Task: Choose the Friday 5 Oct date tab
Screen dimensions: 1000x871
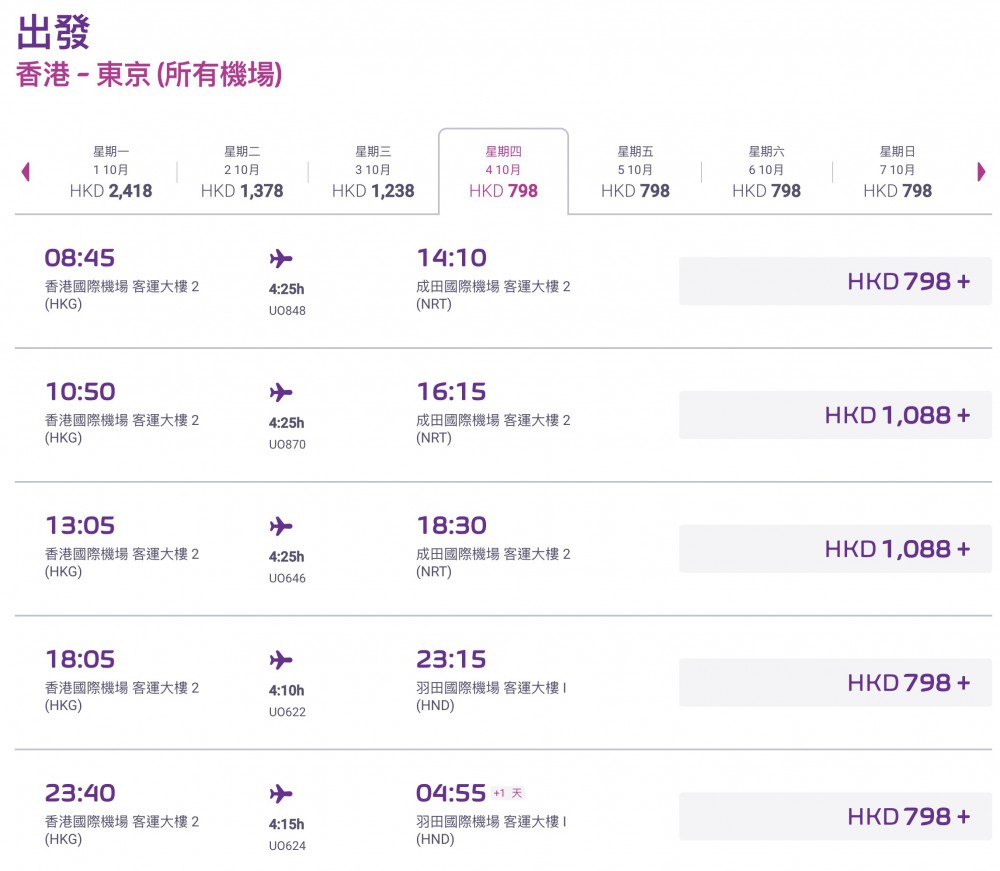Action: [x=635, y=172]
